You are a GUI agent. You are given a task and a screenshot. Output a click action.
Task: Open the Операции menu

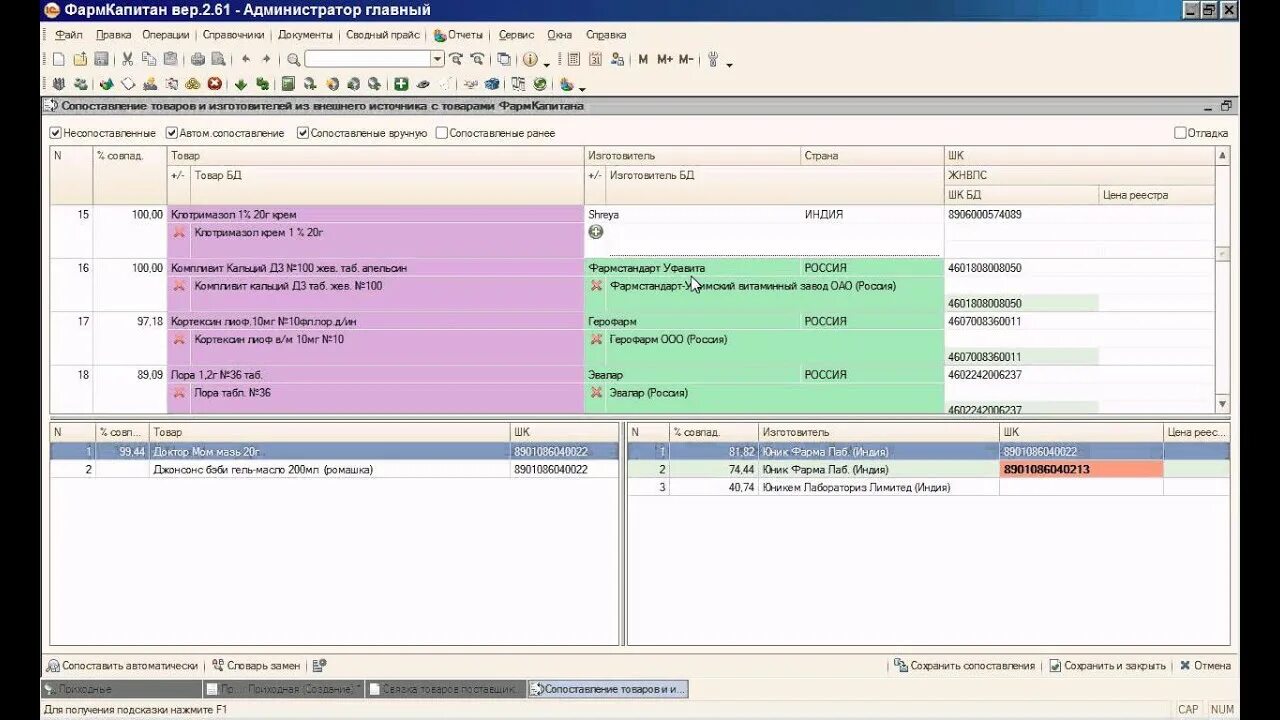166,35
